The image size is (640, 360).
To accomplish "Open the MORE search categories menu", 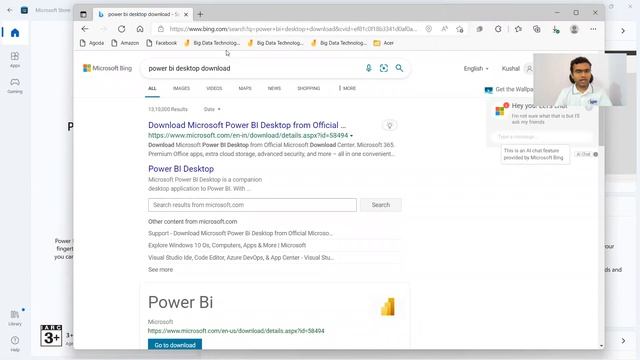I will tap(347, 88).
